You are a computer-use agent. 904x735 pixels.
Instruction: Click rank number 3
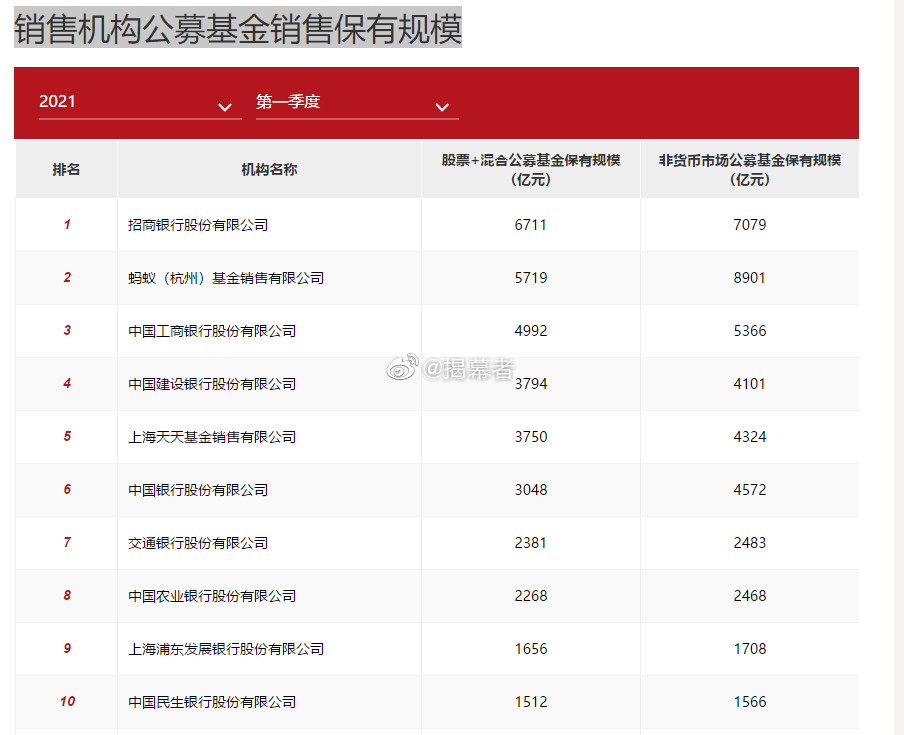tap(67, 330)
